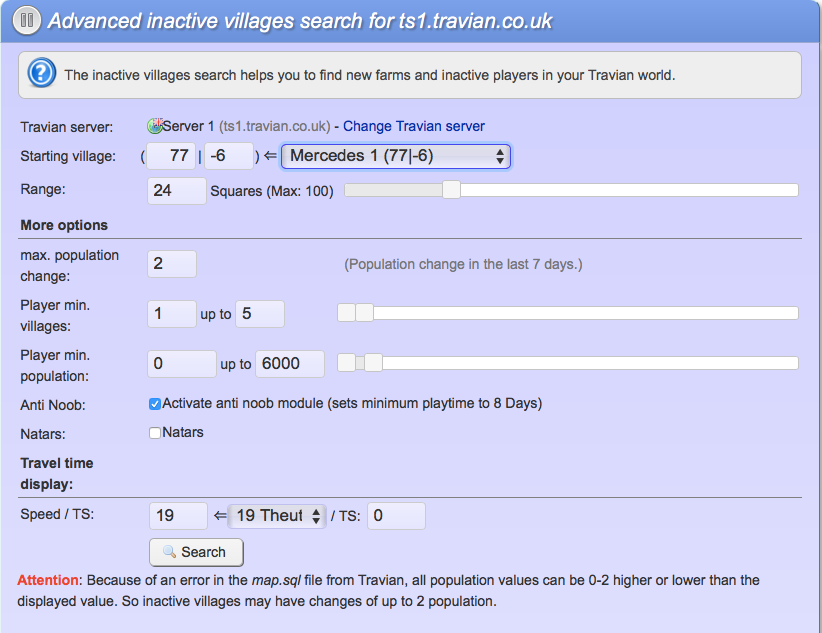Click the Range squares input field
This screenshot has height=633, width=822.
point(177,190)
